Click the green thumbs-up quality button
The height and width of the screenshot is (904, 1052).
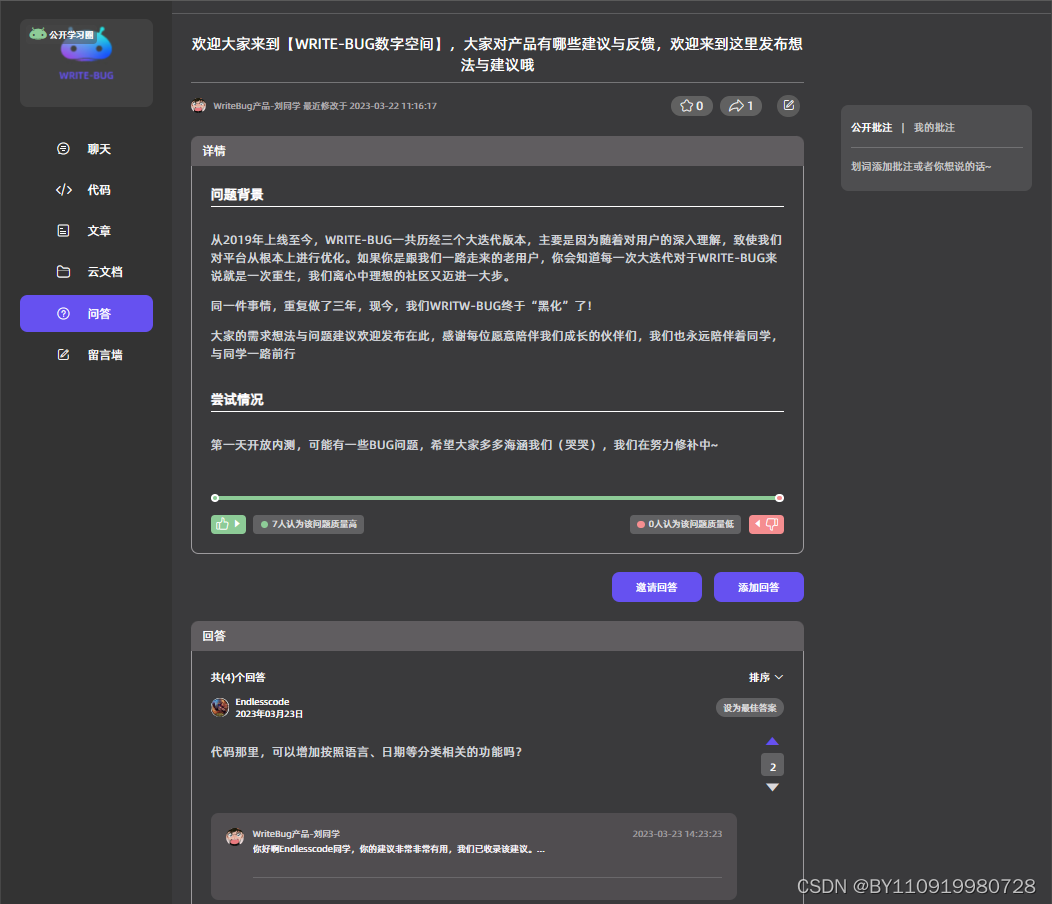228,524
